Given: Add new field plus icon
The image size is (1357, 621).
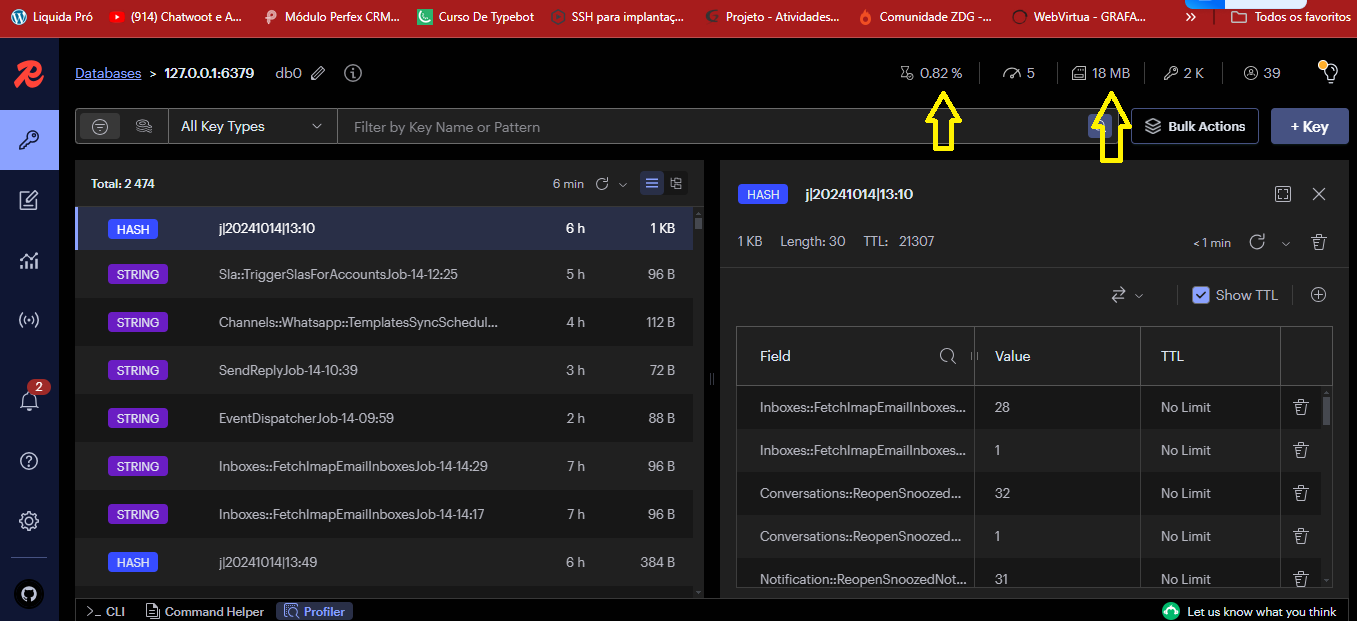Looking at the screenshot, I should coord(1318,295).
